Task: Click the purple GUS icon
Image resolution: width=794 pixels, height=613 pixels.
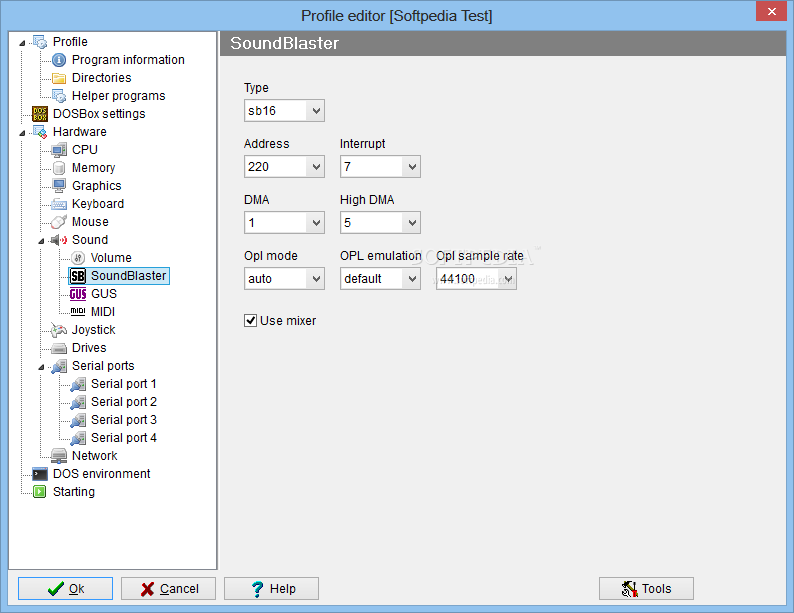Action: tap(78, 294)
